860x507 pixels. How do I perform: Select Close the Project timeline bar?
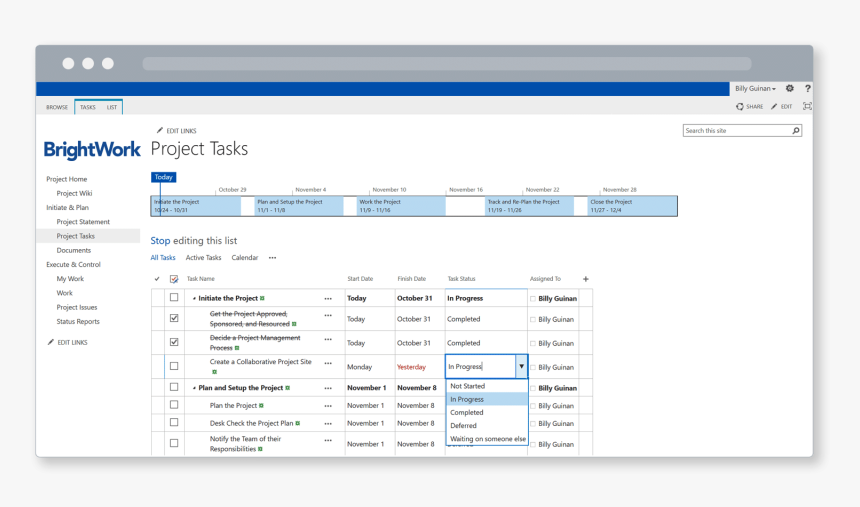point(632,206)
